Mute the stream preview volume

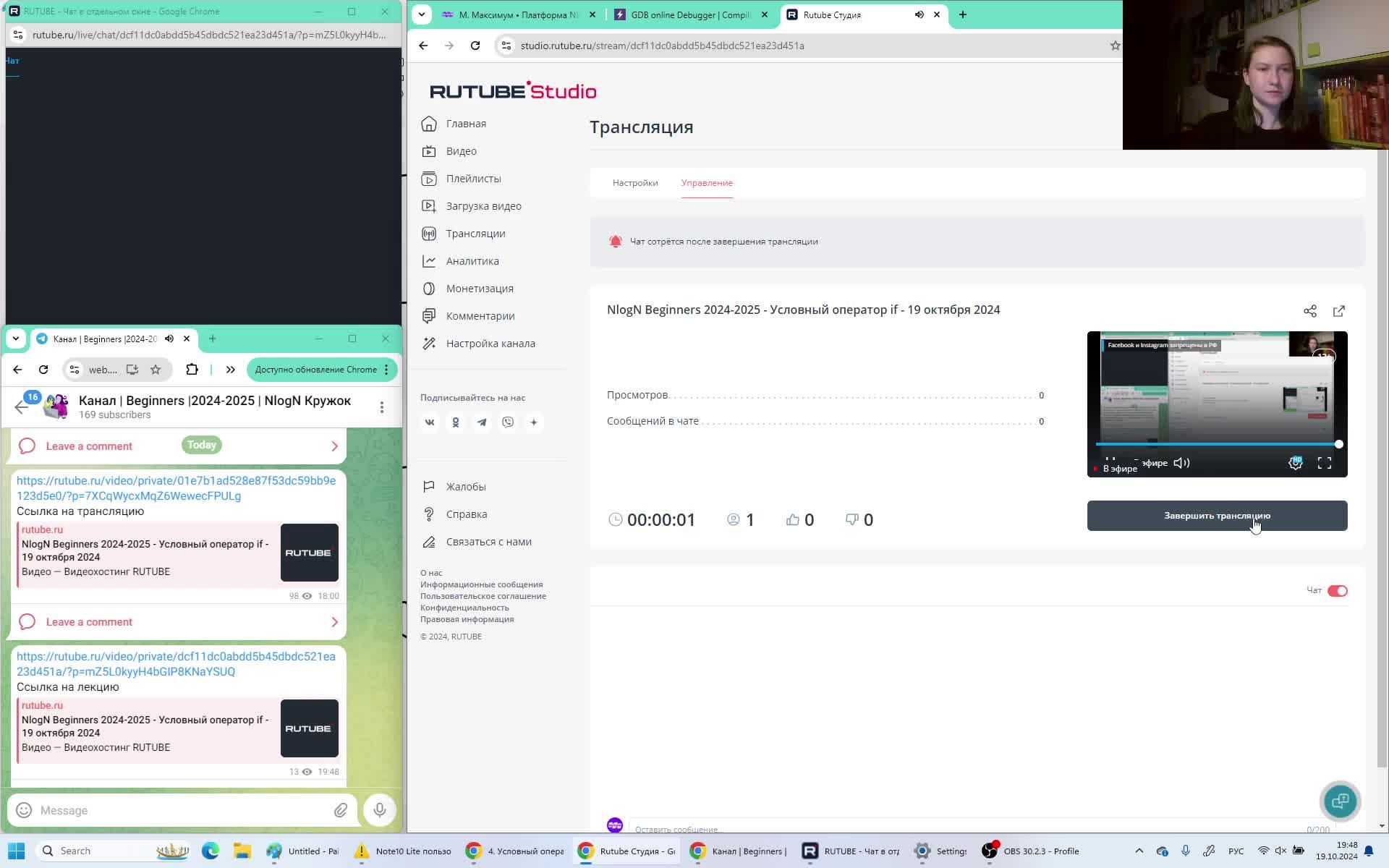click(1181, 463)
